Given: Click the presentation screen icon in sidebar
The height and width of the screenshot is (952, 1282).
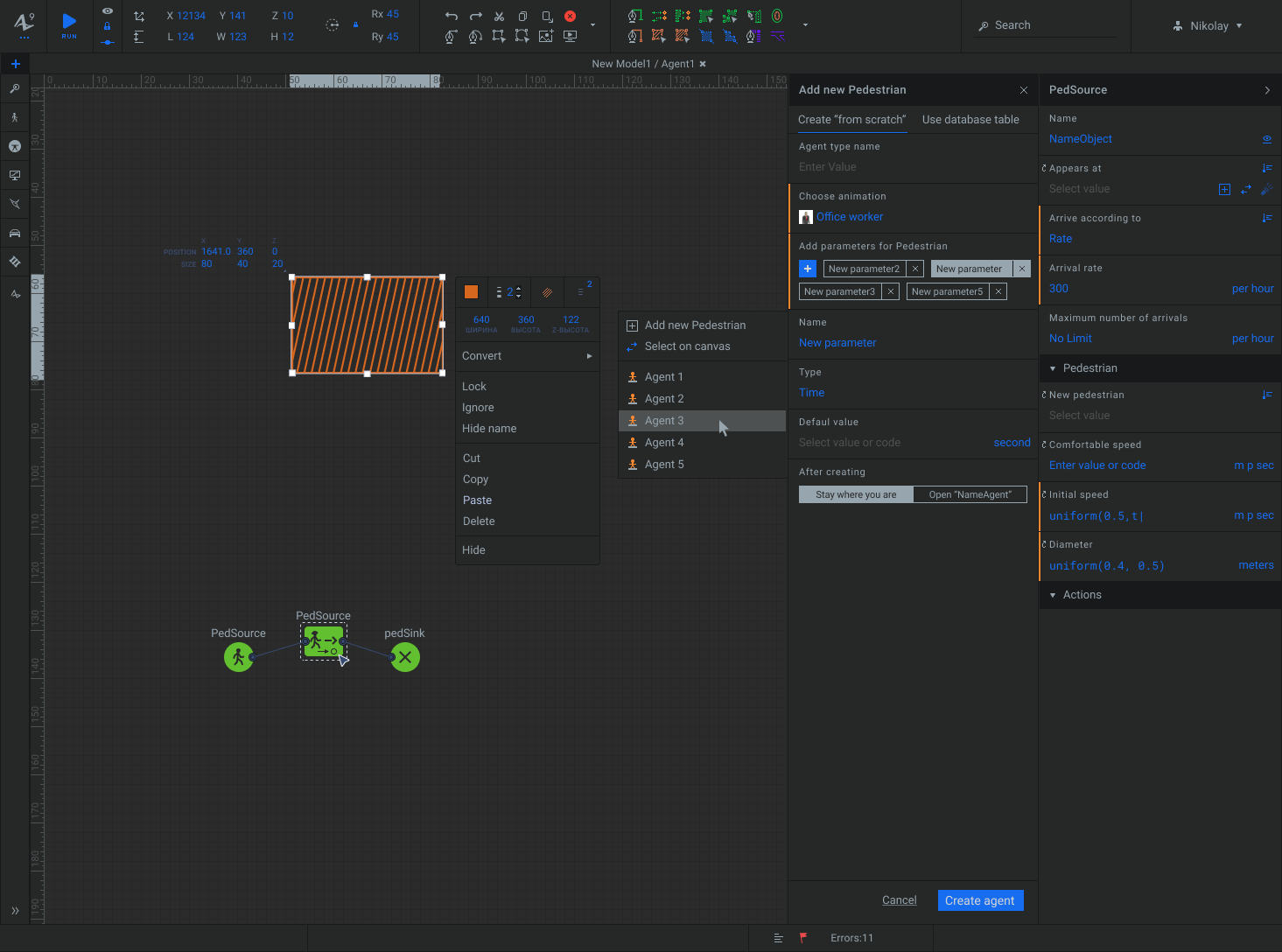Looking at the screenshot, I should click(15, 175).
